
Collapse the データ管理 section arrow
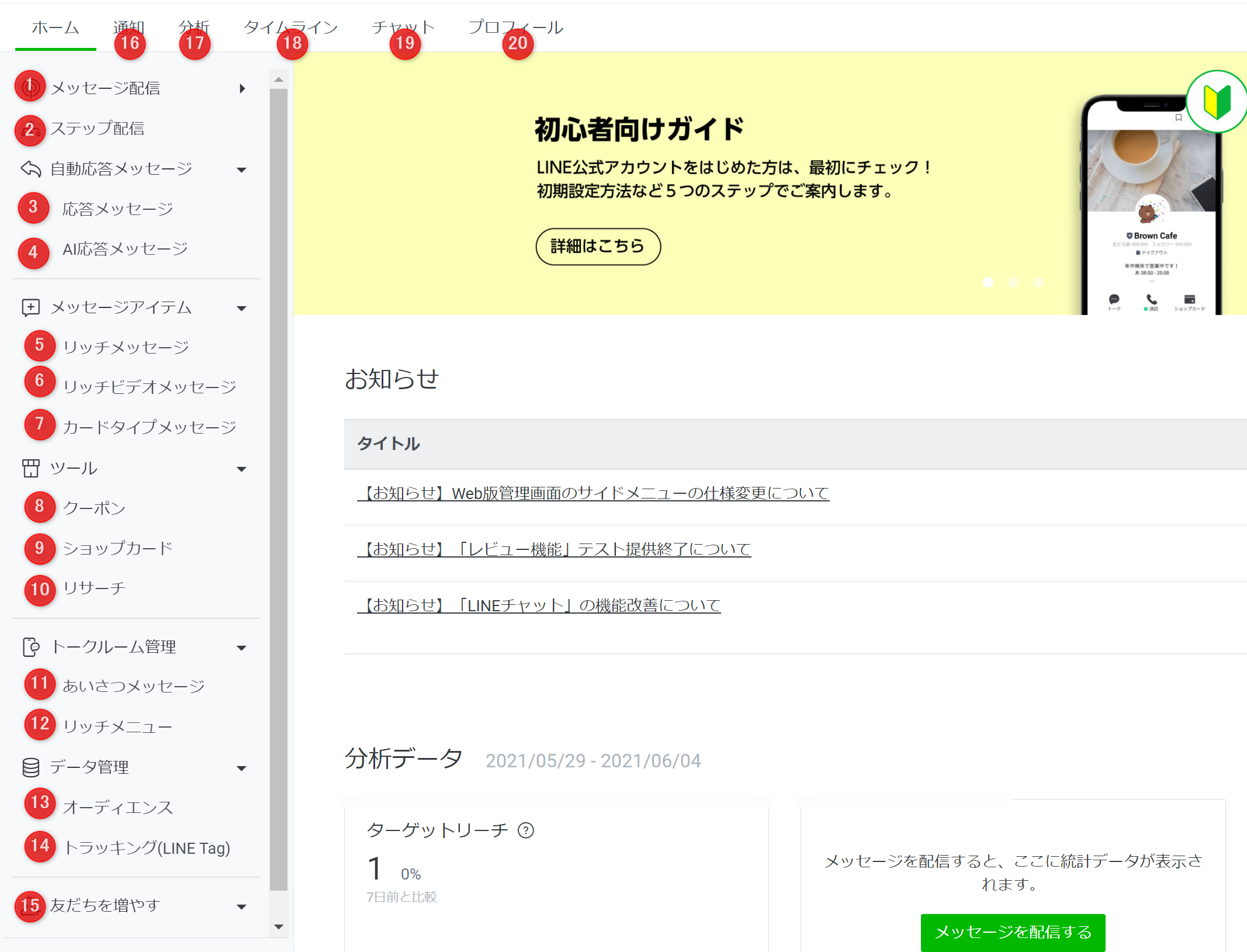pyautogui.click(x=241, y=768)
